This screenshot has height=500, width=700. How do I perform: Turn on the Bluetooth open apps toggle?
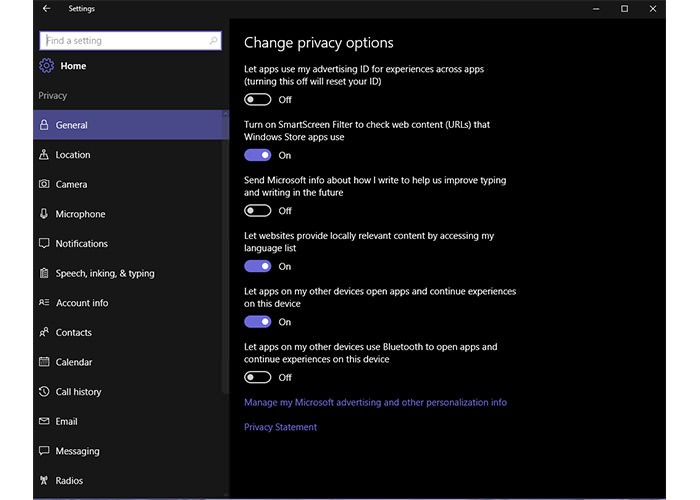pos(258,378)
